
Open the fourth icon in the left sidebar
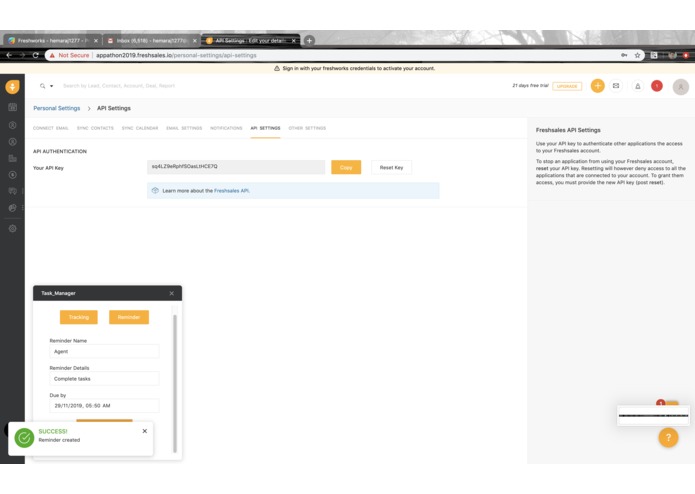pos(12,142)
